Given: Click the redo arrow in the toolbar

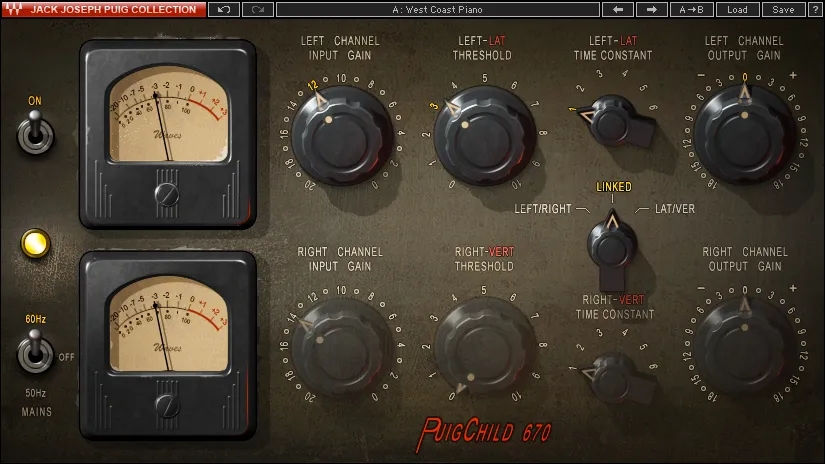Looking at the screenshot, I should (x=257, y=9).
